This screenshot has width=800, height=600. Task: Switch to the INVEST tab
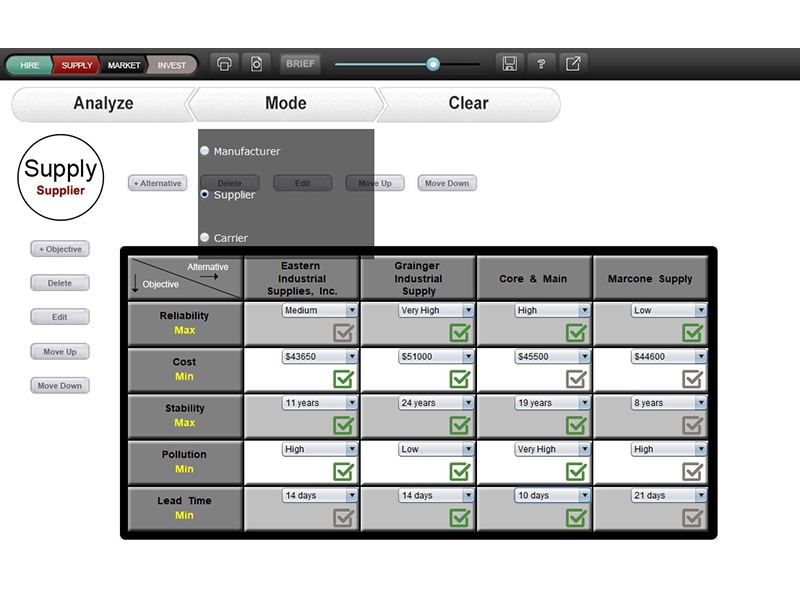tap(171, 65)
